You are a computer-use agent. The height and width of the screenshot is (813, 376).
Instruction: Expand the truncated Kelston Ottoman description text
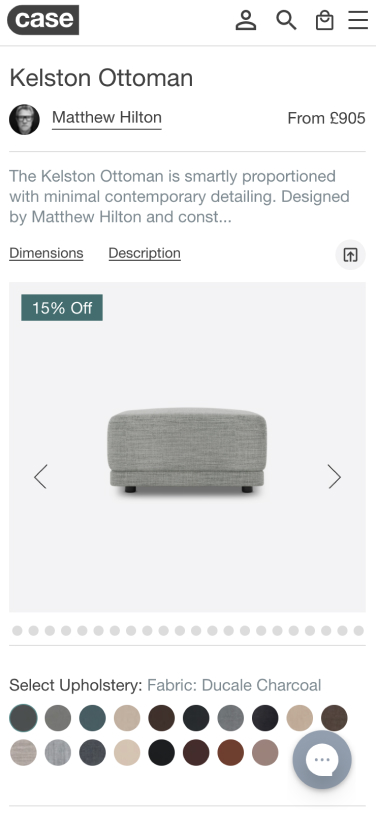pyautogui.click(x=179, y=197)
